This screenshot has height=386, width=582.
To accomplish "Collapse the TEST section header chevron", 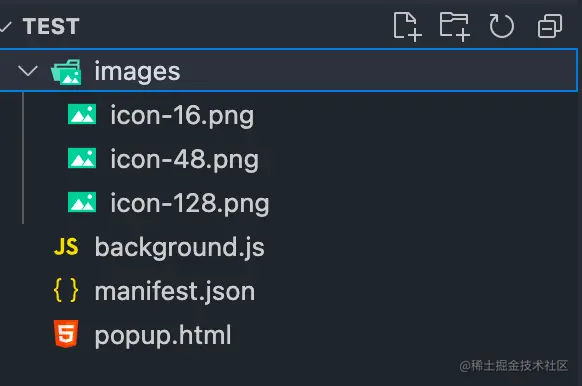I will [x=5, y=26].
